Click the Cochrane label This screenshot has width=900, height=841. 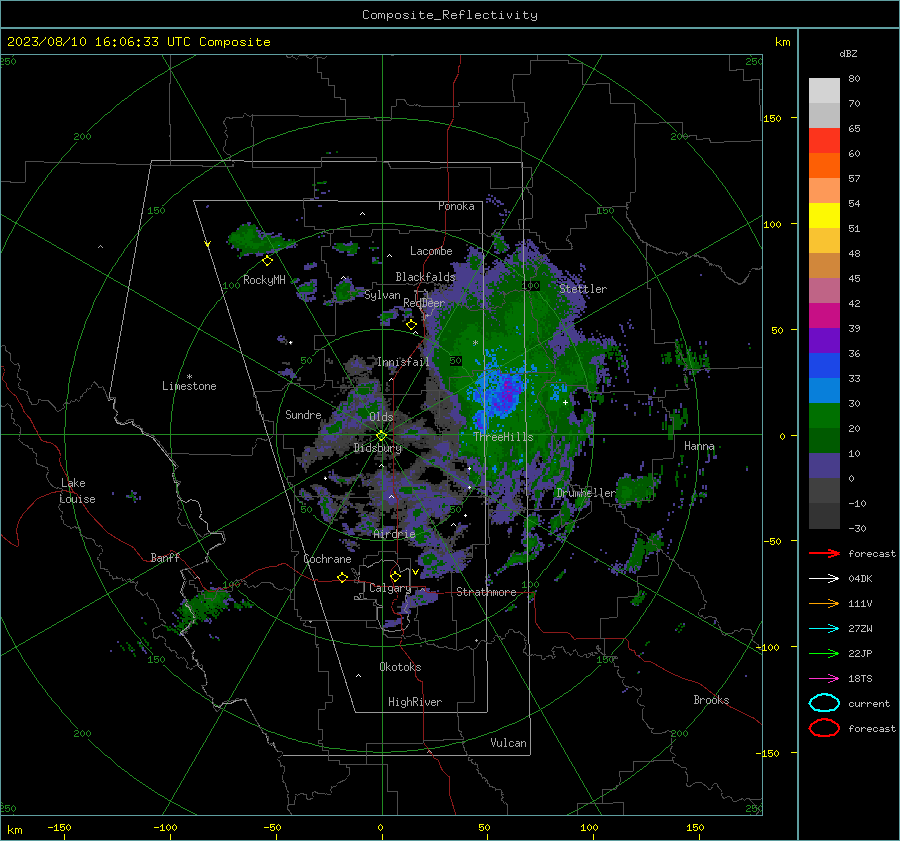tap(327, 559)
